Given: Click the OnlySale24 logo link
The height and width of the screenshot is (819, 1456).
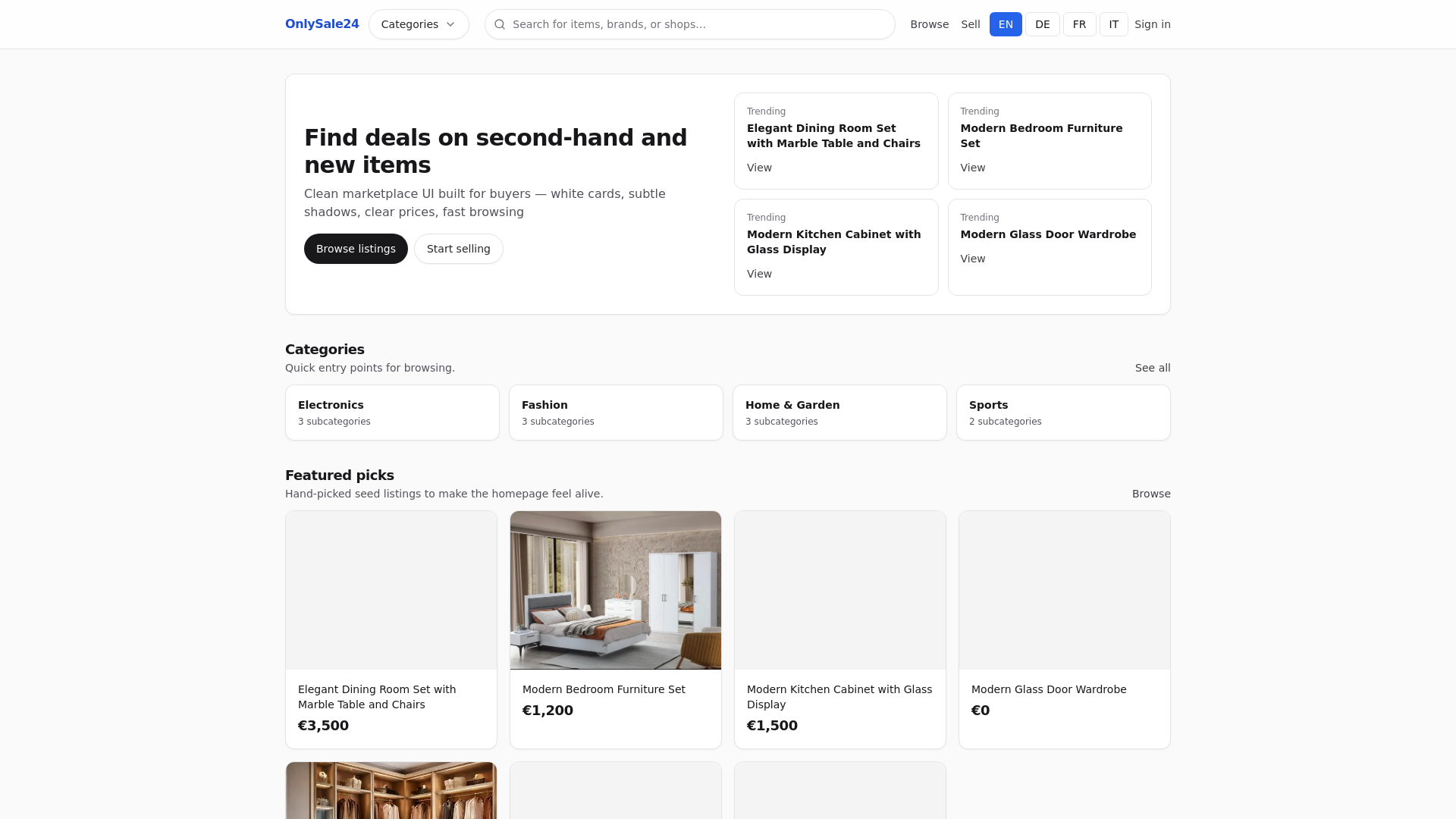Looking at the screenshot, I should tap(322, 24).
